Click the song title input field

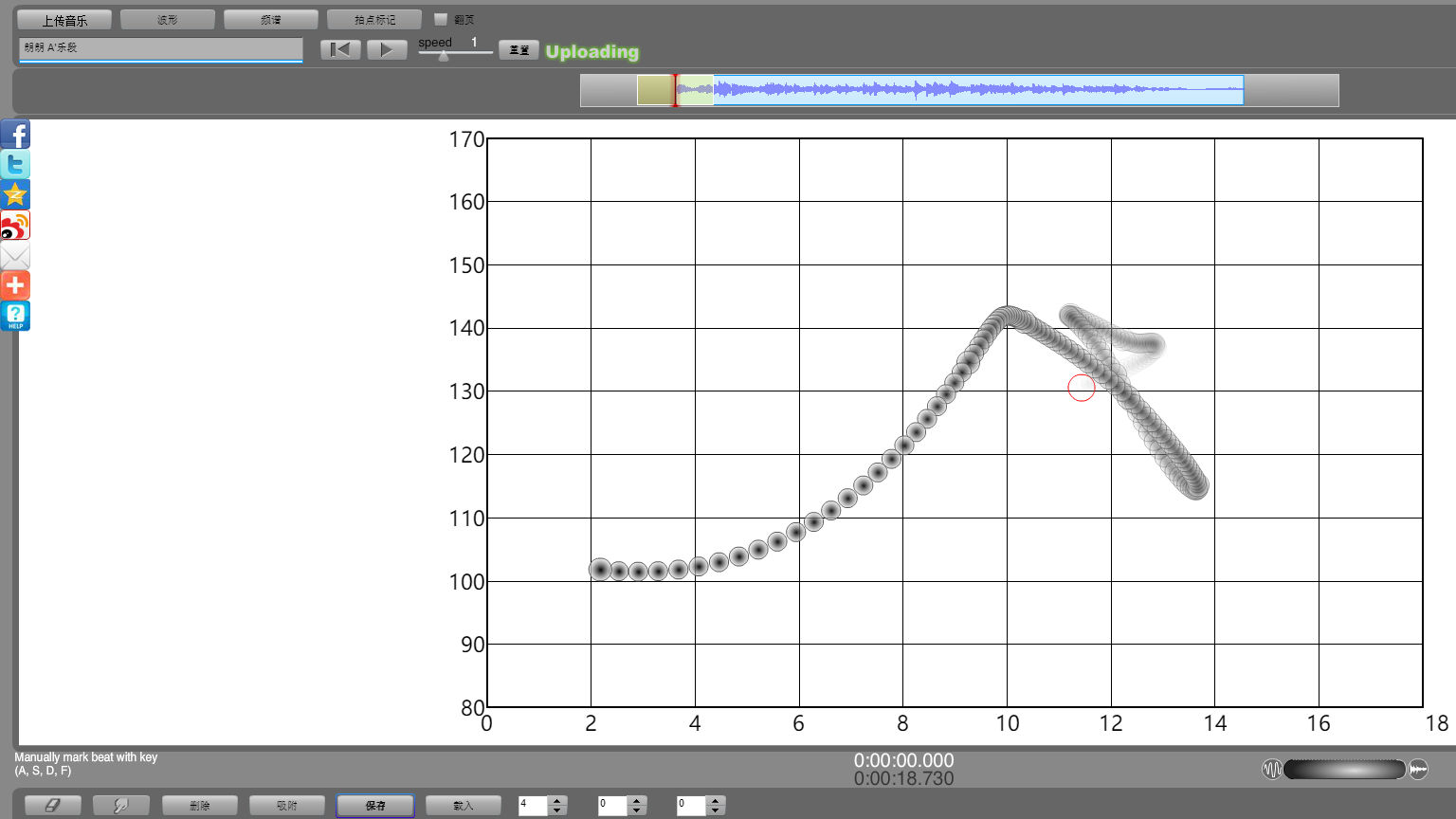point(160,47)
